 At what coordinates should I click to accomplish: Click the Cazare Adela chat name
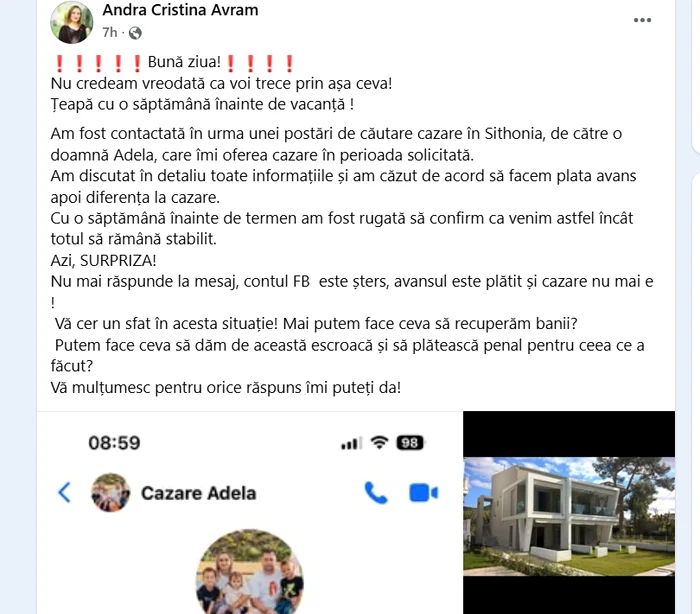pyautogui.click(x=199, y=493)
